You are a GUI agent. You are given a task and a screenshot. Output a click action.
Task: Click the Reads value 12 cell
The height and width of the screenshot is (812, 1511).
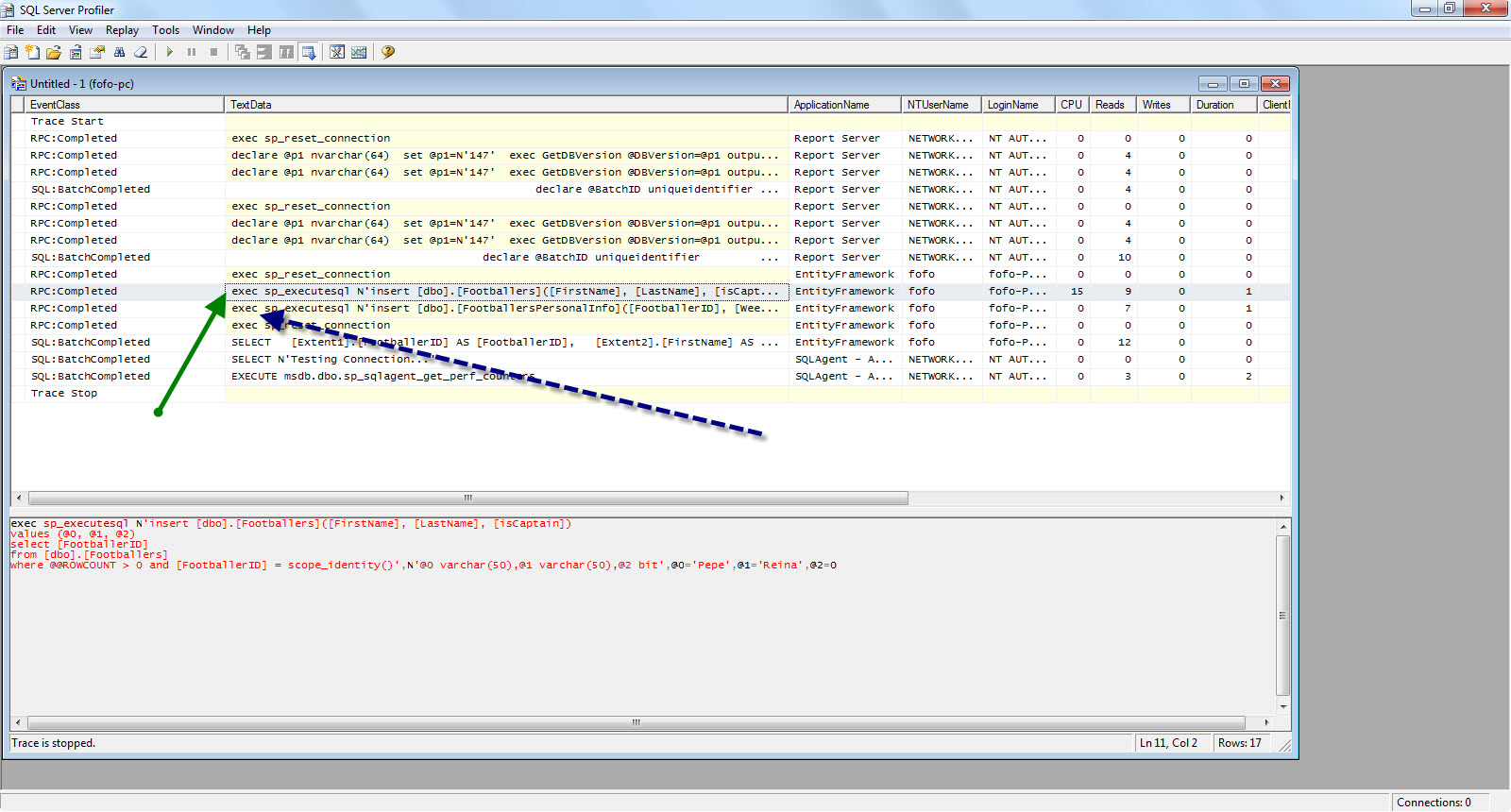coord(1113,343)
